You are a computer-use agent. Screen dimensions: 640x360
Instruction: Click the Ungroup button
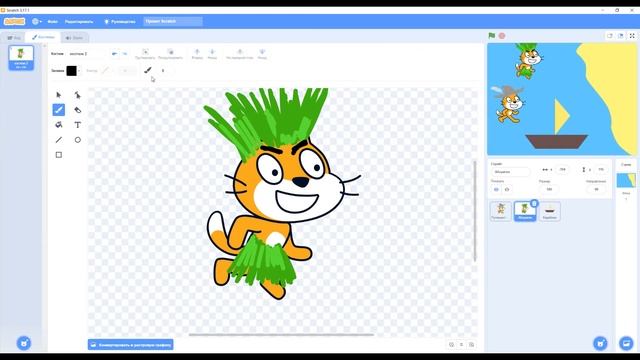pos(170,54)
